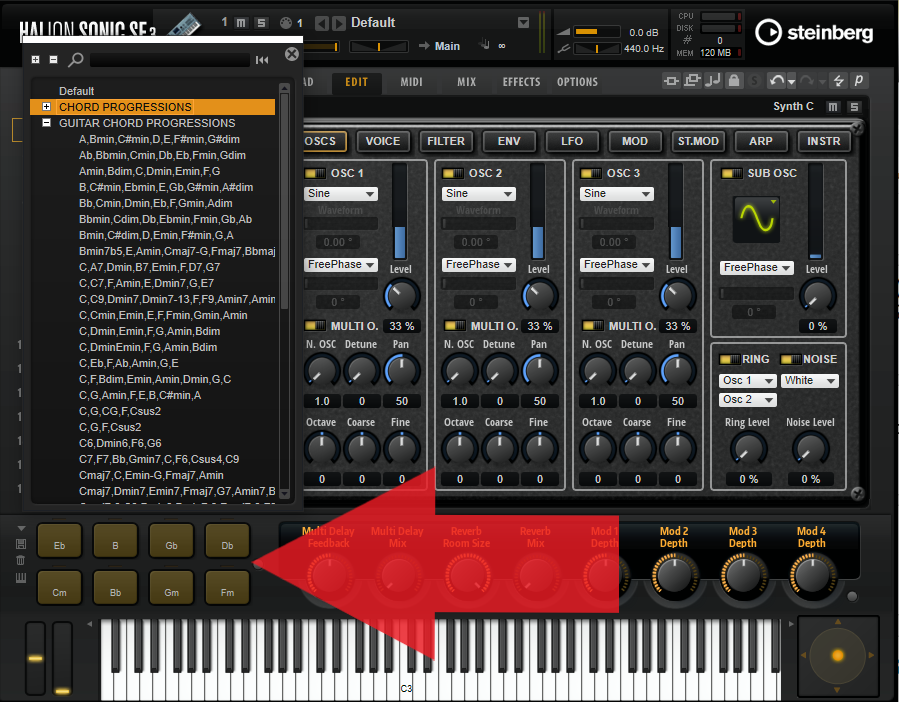Click the redo arrow icon
899x702 pixels.
coord(807,81)
